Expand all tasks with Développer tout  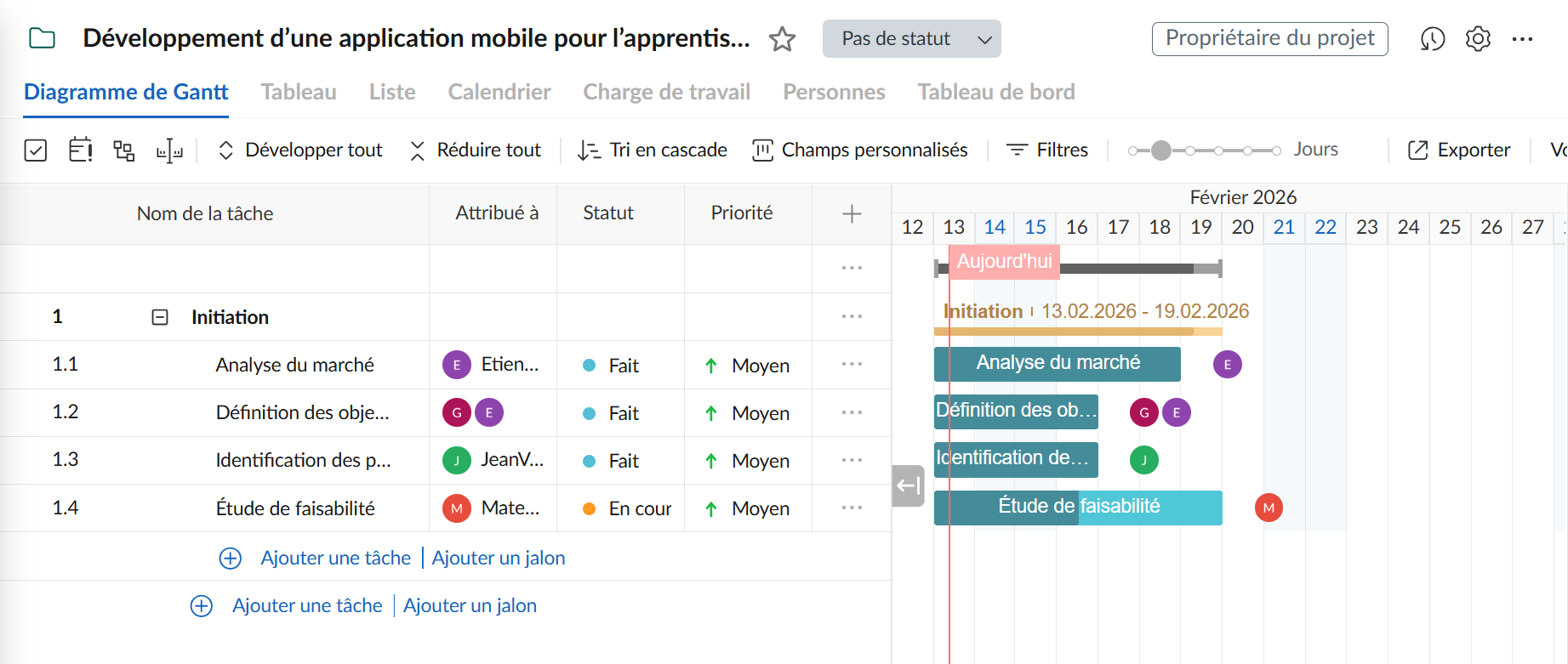301,150
